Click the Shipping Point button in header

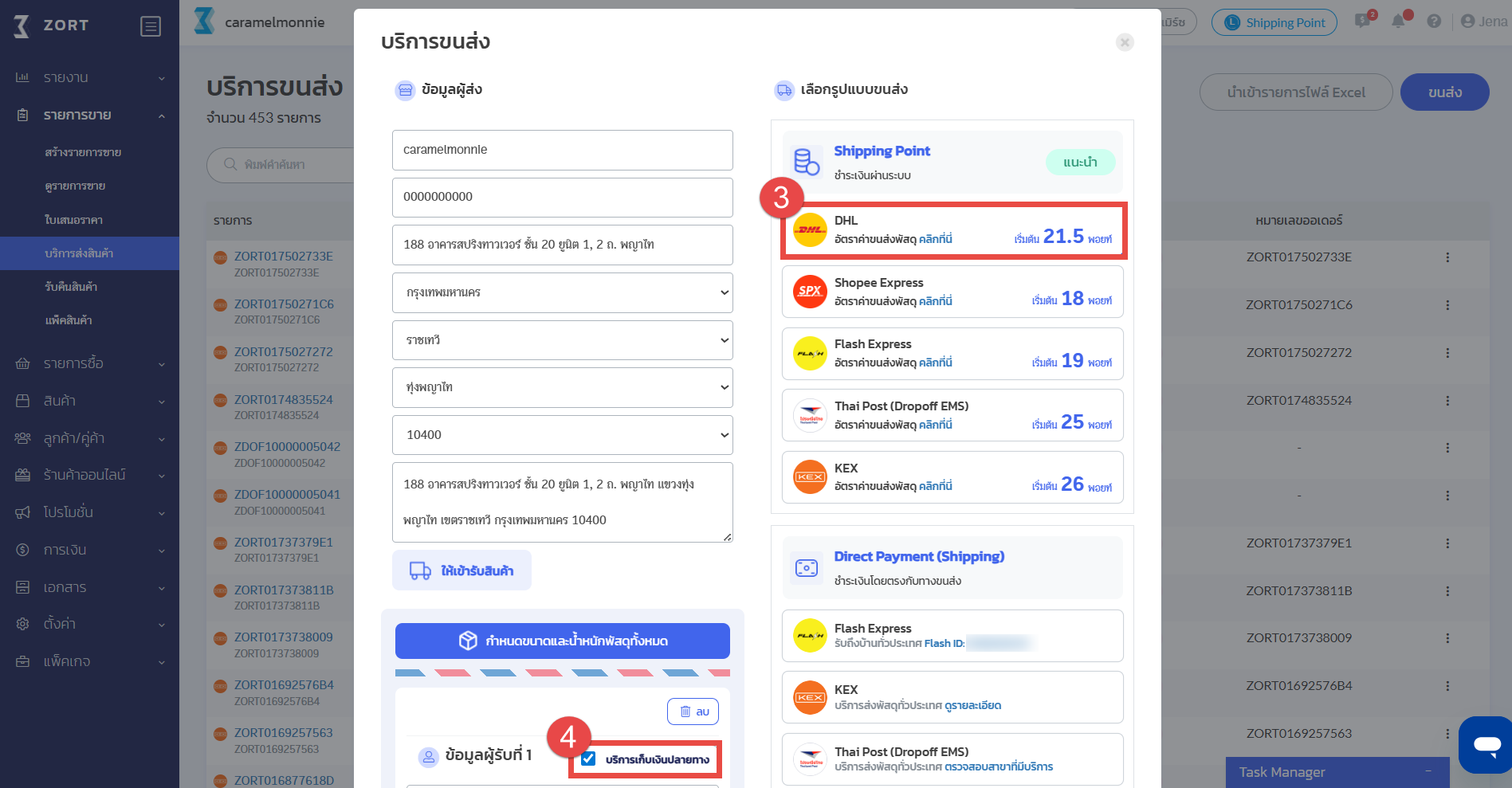1274,22
